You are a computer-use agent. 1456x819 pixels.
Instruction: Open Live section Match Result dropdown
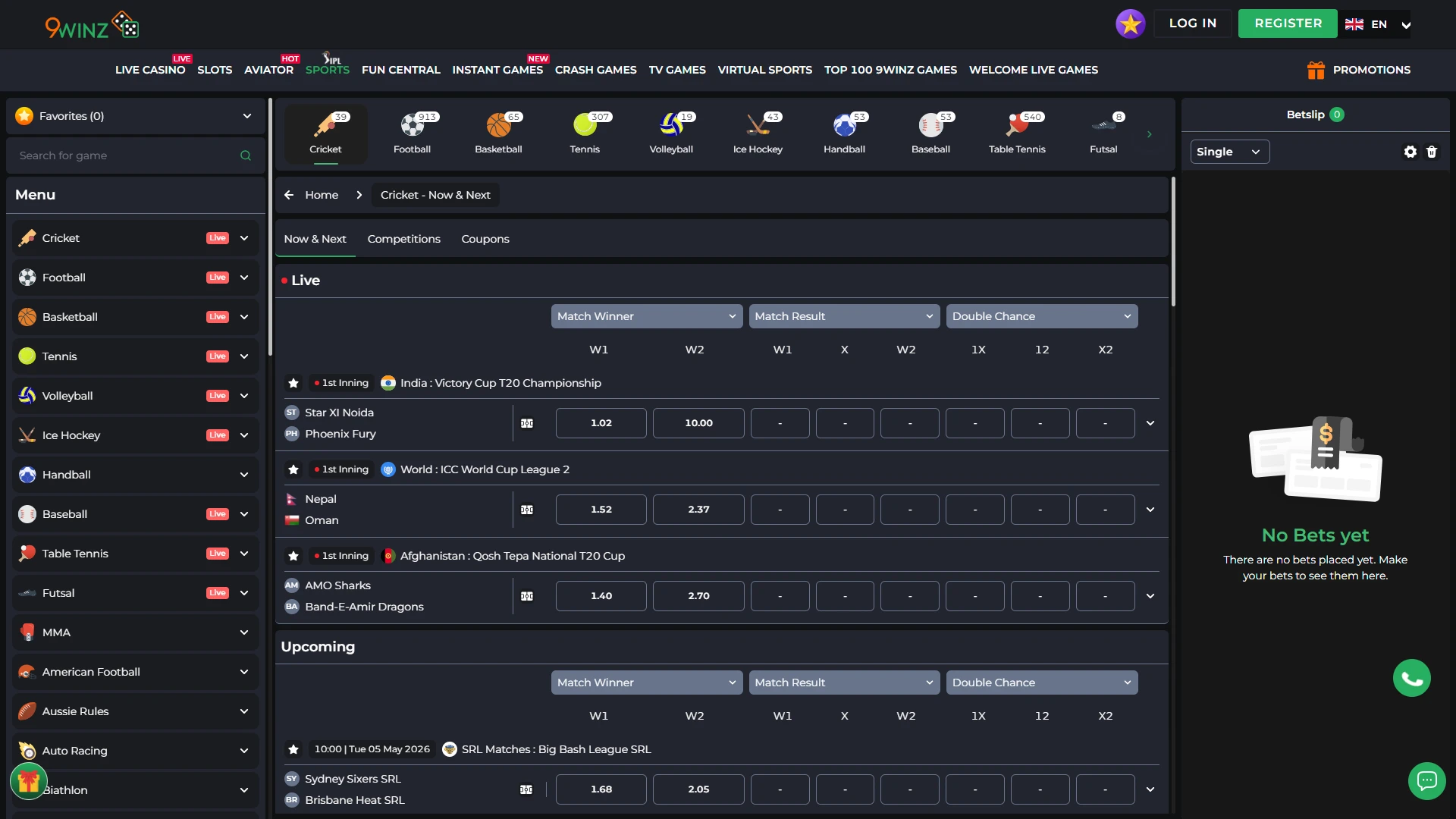tap(844, 316)
